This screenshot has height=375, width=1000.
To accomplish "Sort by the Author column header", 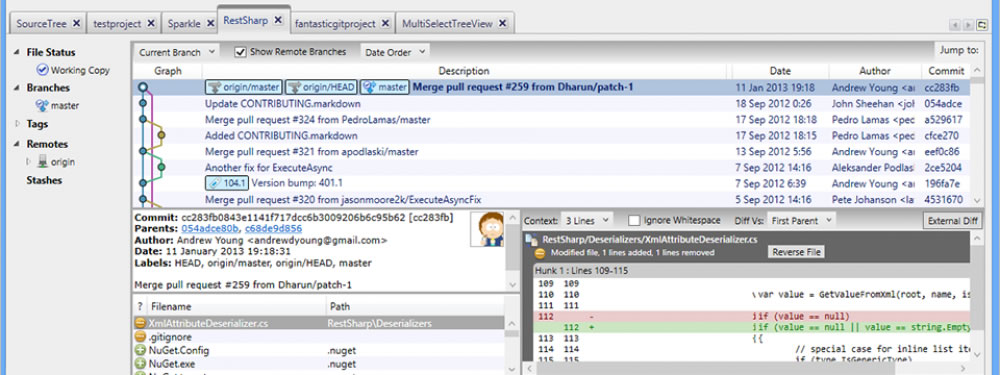I will coord(874,71).
